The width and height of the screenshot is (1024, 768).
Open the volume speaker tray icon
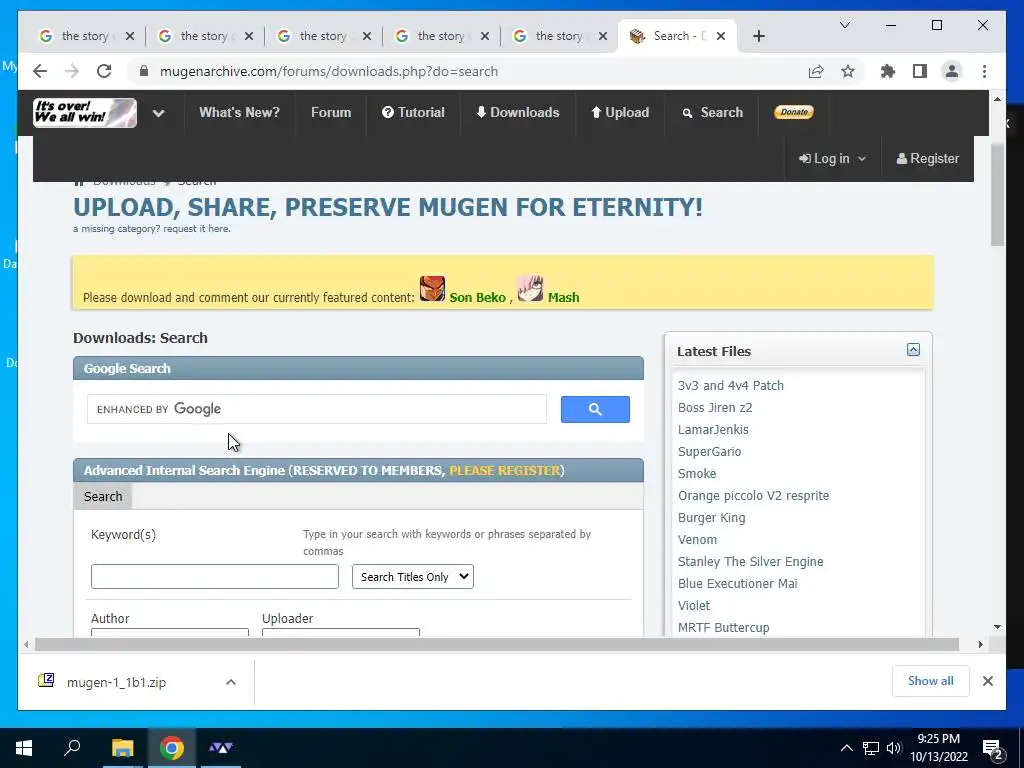(x=893, y=748)
